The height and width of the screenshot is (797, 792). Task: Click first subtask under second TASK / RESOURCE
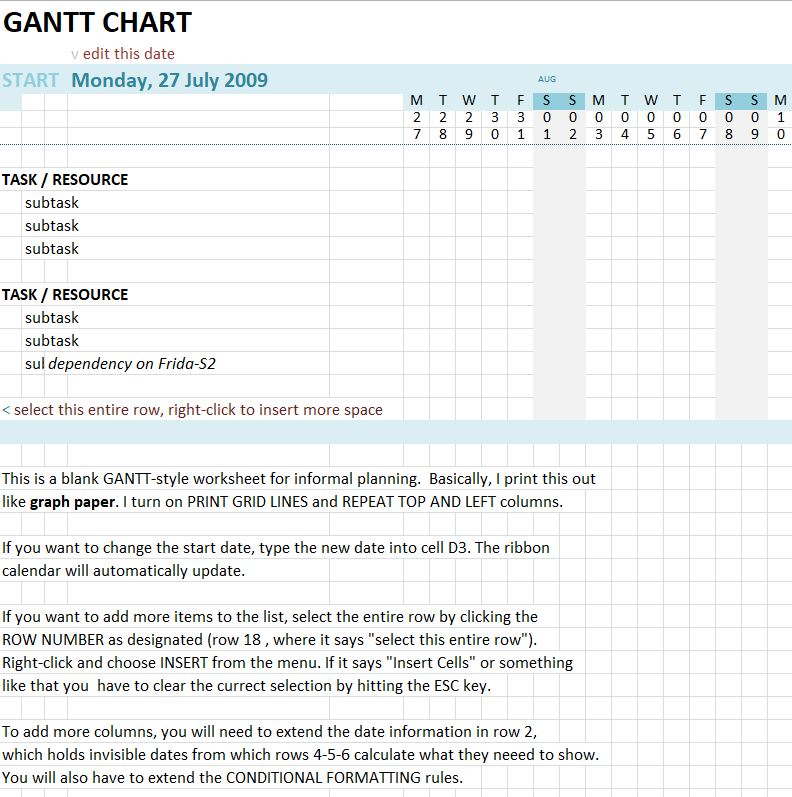click(x=52, y=318)
